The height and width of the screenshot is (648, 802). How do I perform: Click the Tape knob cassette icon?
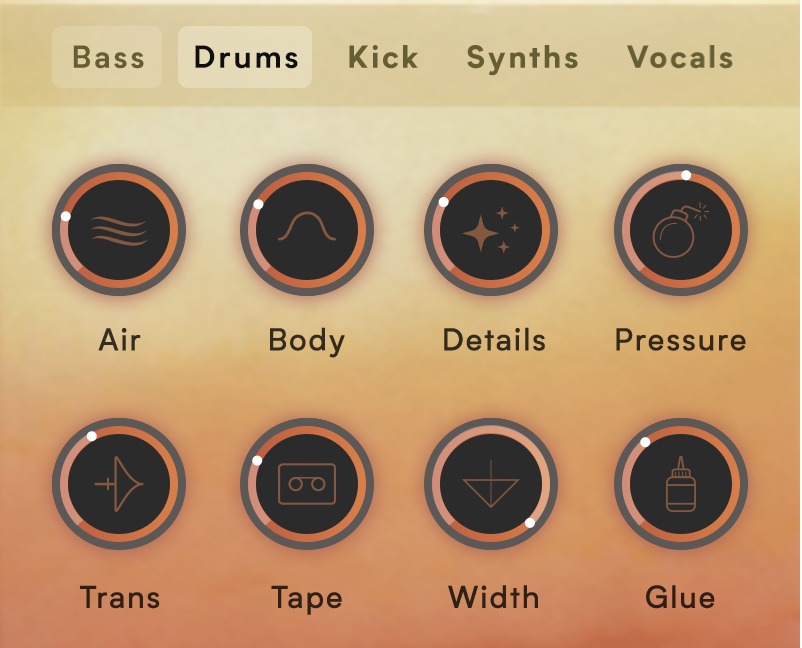tap(307, 483)
